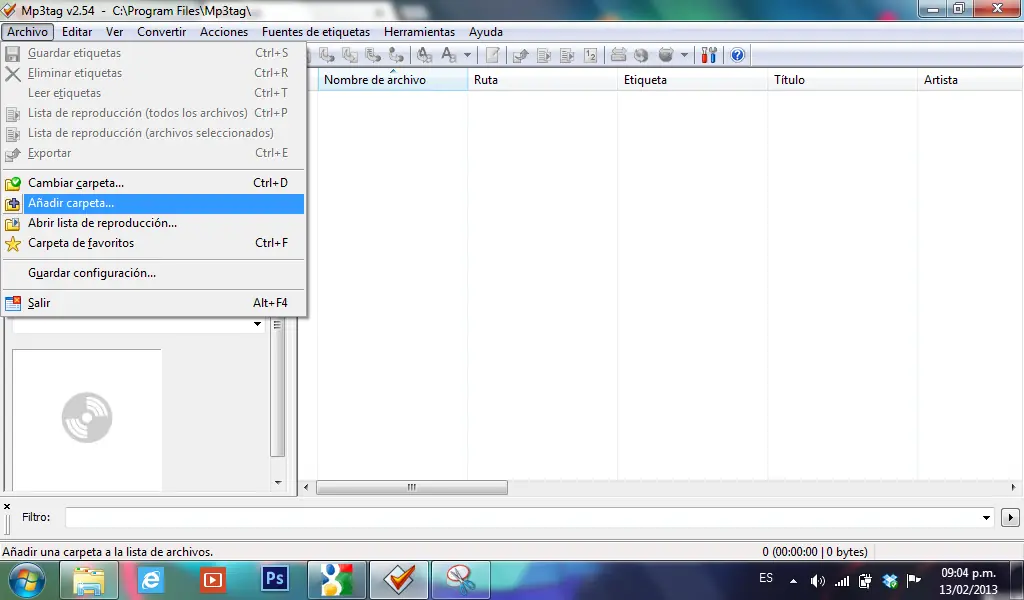Click the Text file - Tag converter toolbar icon
This screenshot has width=1024, height=600.
pyautogui.click(x=373, y=55)
